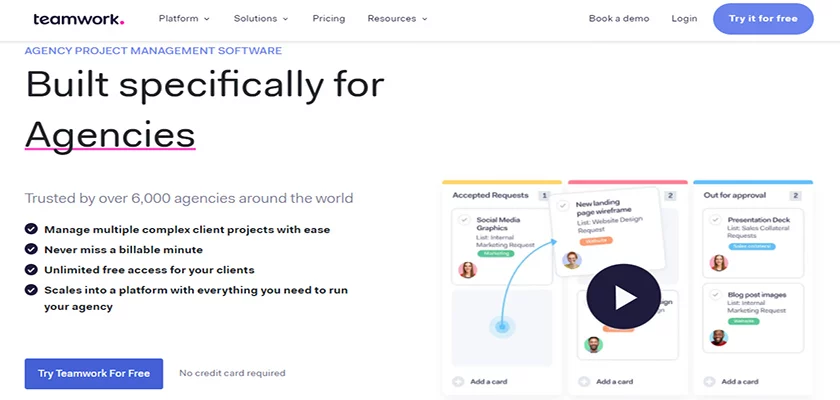The width and height of the screenshot is (840, 400).
Task: Expand the Solutions chevron
Action: click(x=286, y=19)
